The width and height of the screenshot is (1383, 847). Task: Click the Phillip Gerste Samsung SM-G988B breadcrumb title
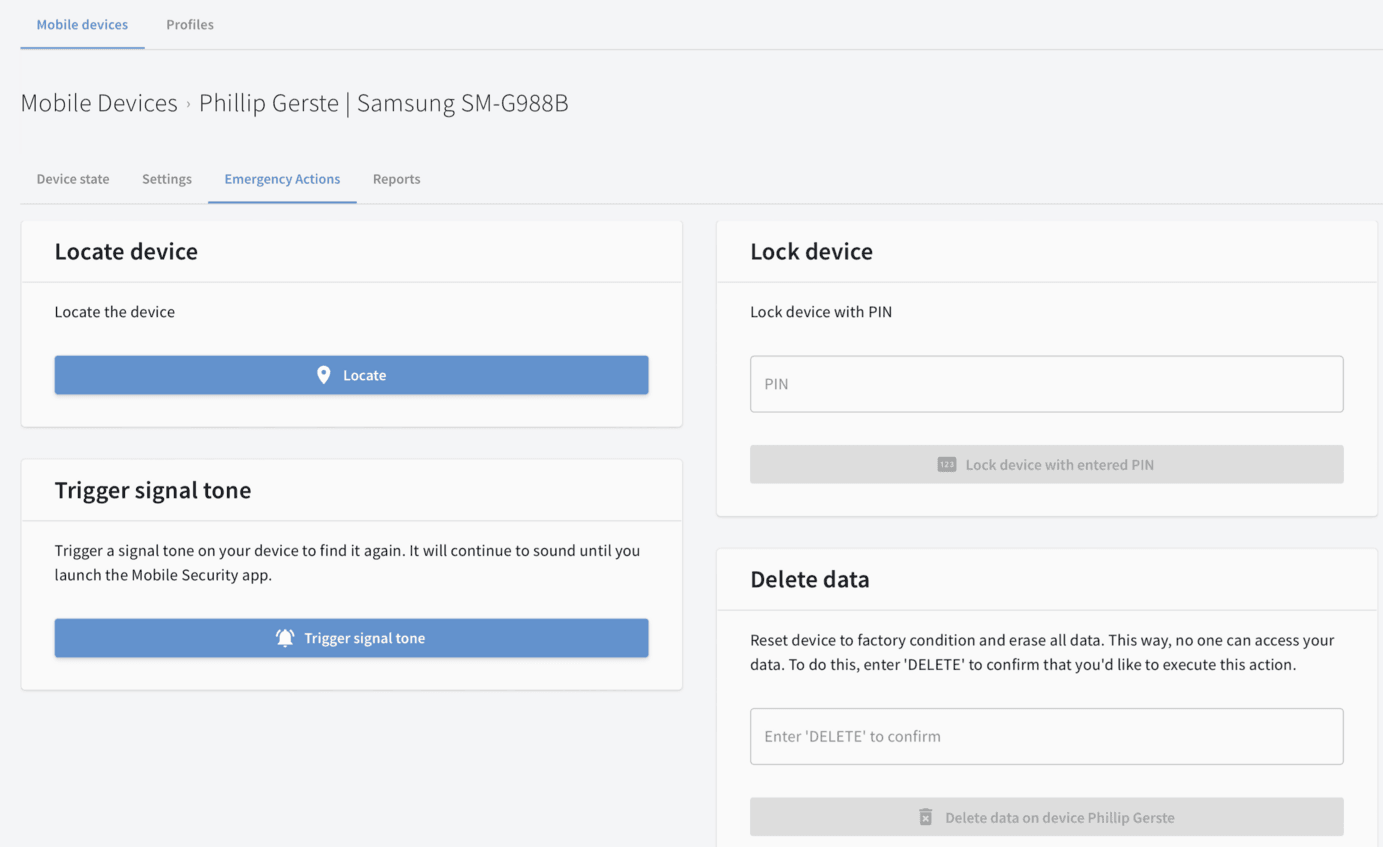point(383,103)
